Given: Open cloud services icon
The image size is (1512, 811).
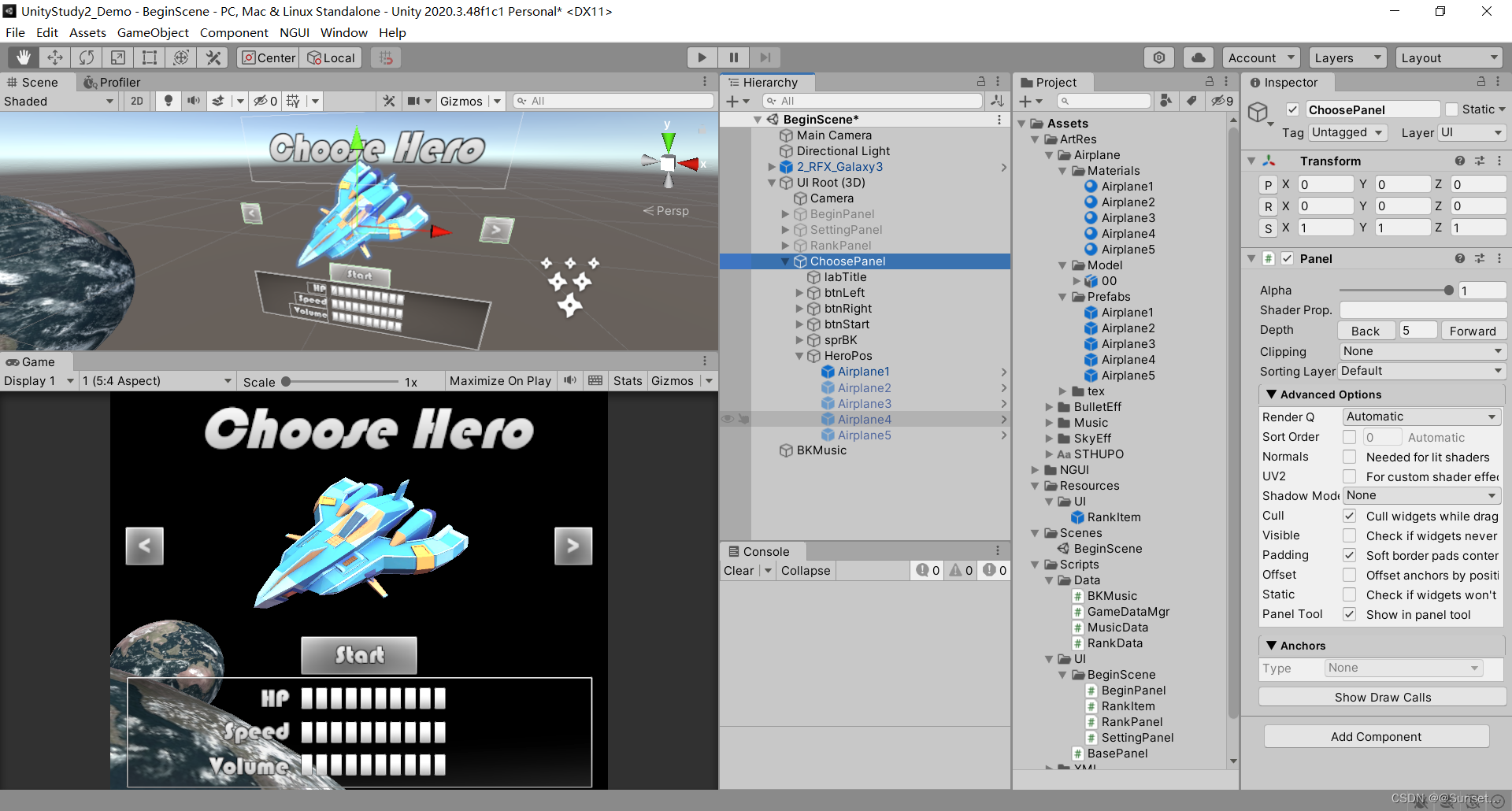Looking at the screenshot, I should pyautogui.click(x=1198, y=57).
